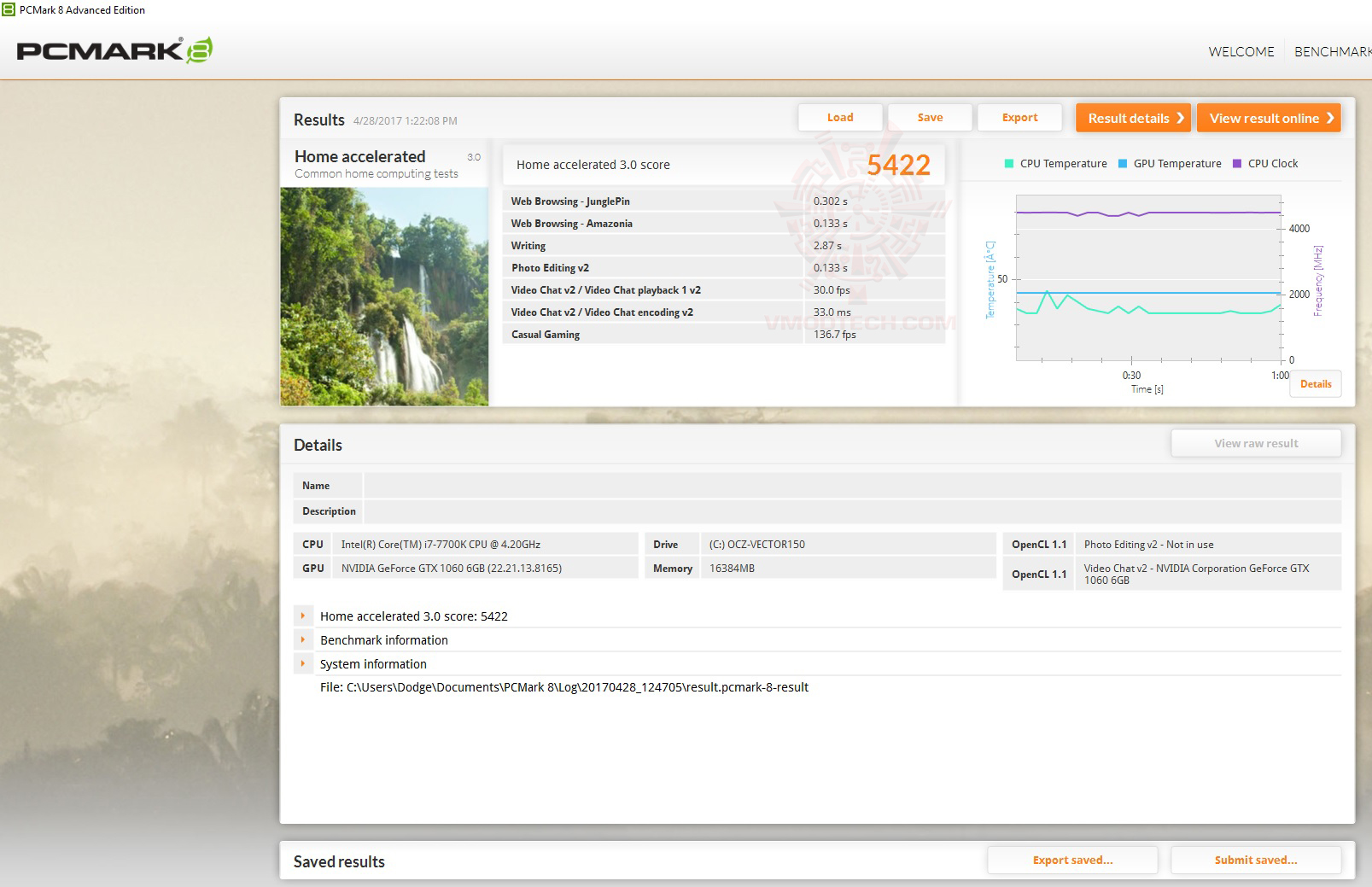Viewport: 1372px width, 887px height.
Task: Click the CPU value Intel Core i7-7700K
Action: (441, 545)
